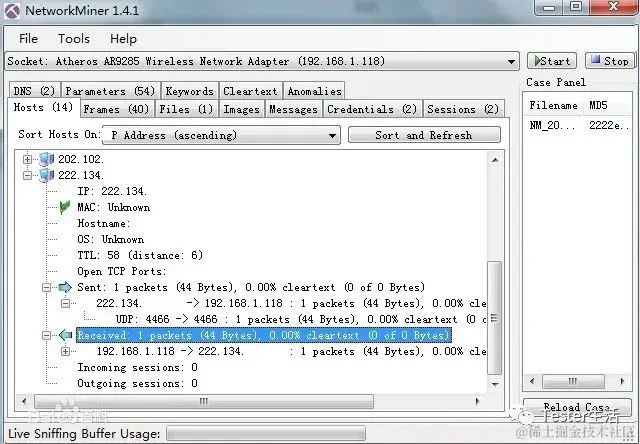Select the MAC: Unknown tree row
The width and height of the screenshot is (640, 444).
point(113,207)
